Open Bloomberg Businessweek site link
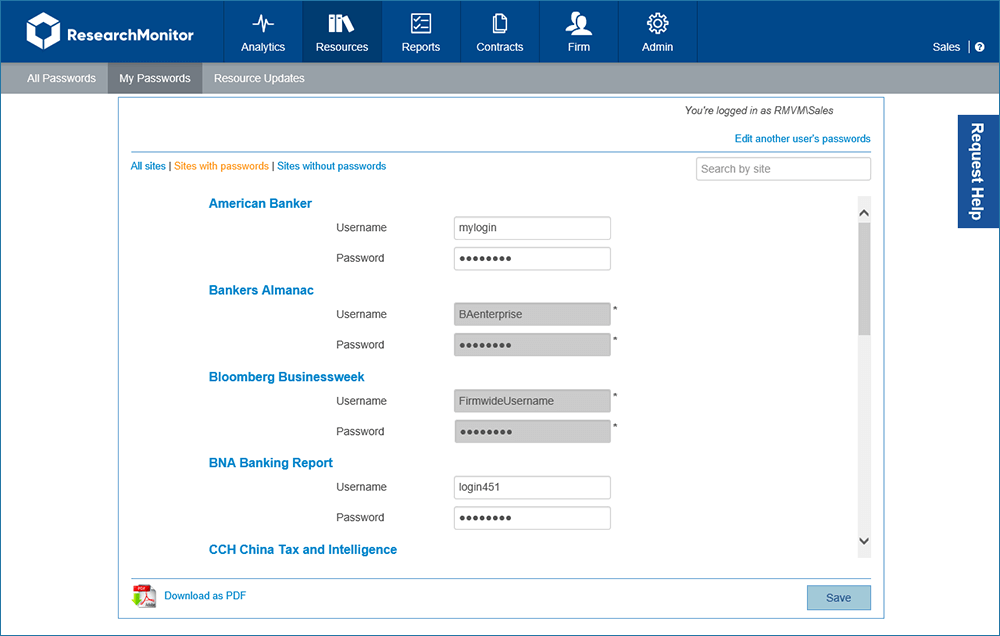 tap(286, 377)
